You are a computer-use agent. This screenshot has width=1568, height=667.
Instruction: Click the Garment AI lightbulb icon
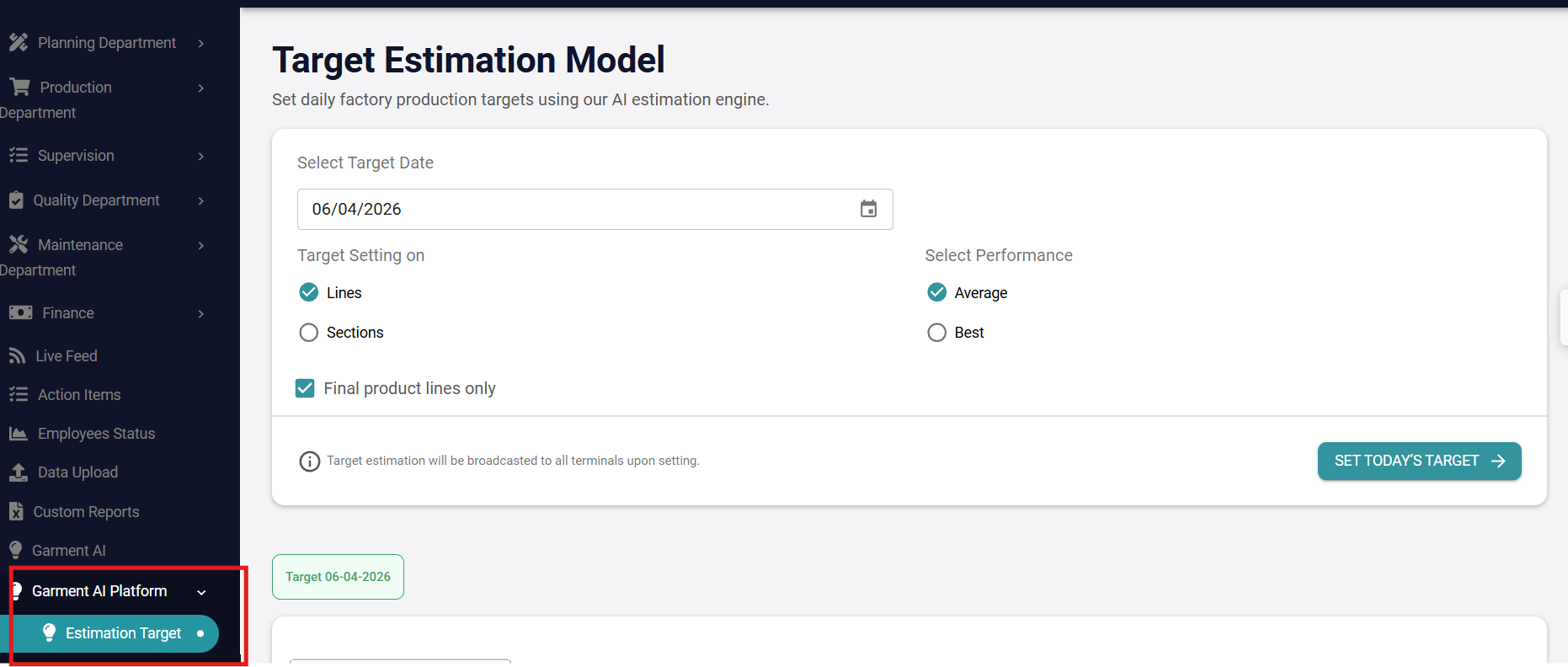click(15, 550)
